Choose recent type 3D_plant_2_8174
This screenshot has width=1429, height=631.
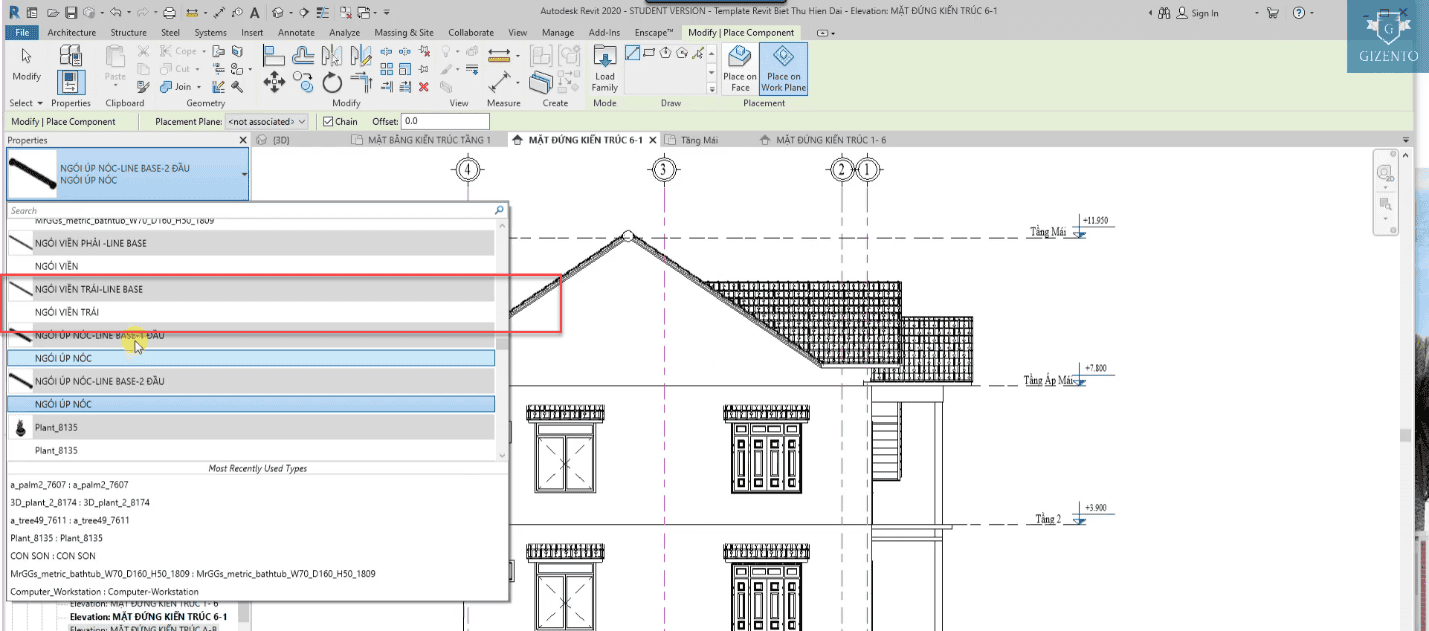tap(80, 502)
